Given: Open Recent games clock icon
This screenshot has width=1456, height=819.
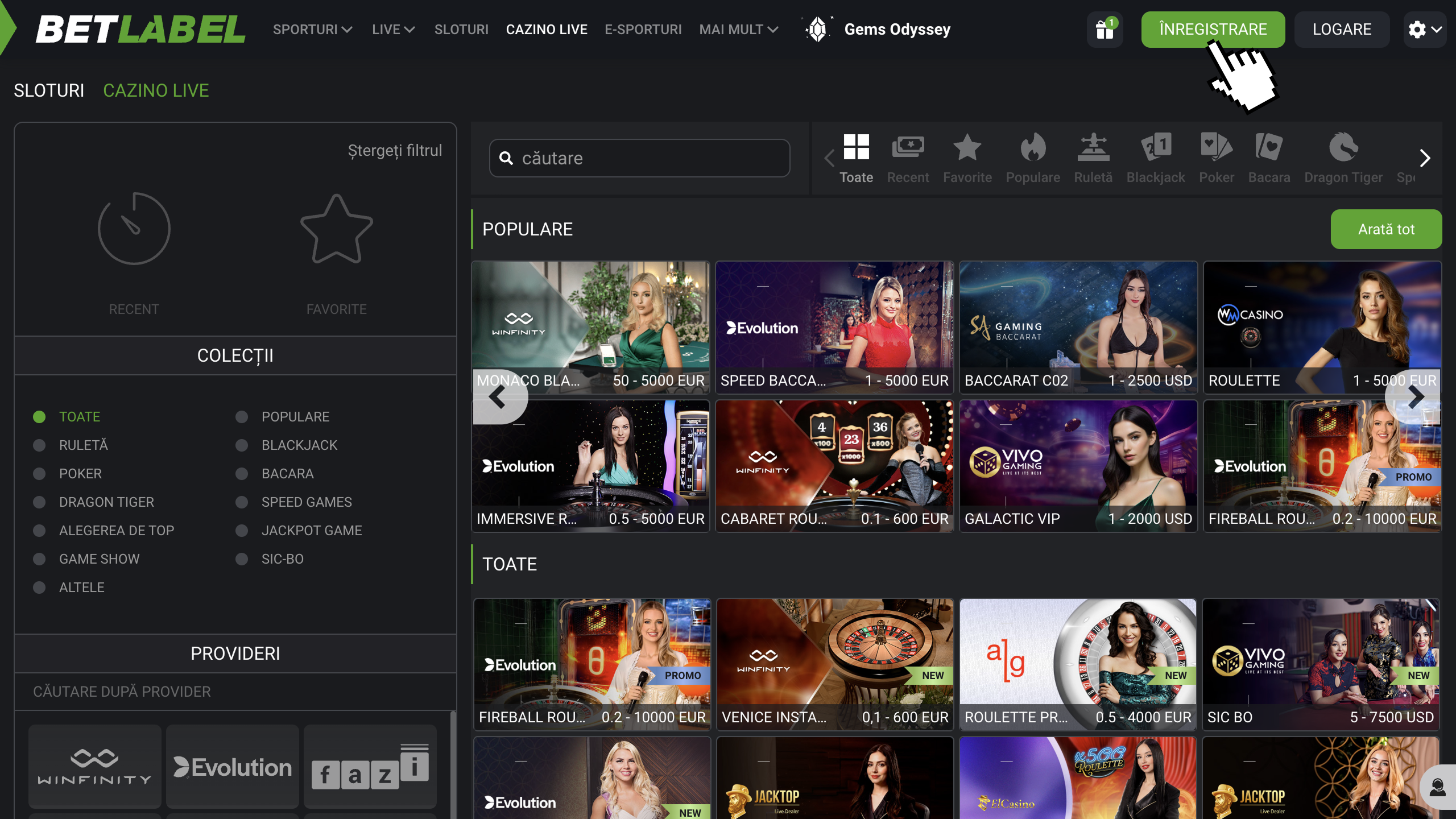Looking at the screenshot, I should (134, 229).
